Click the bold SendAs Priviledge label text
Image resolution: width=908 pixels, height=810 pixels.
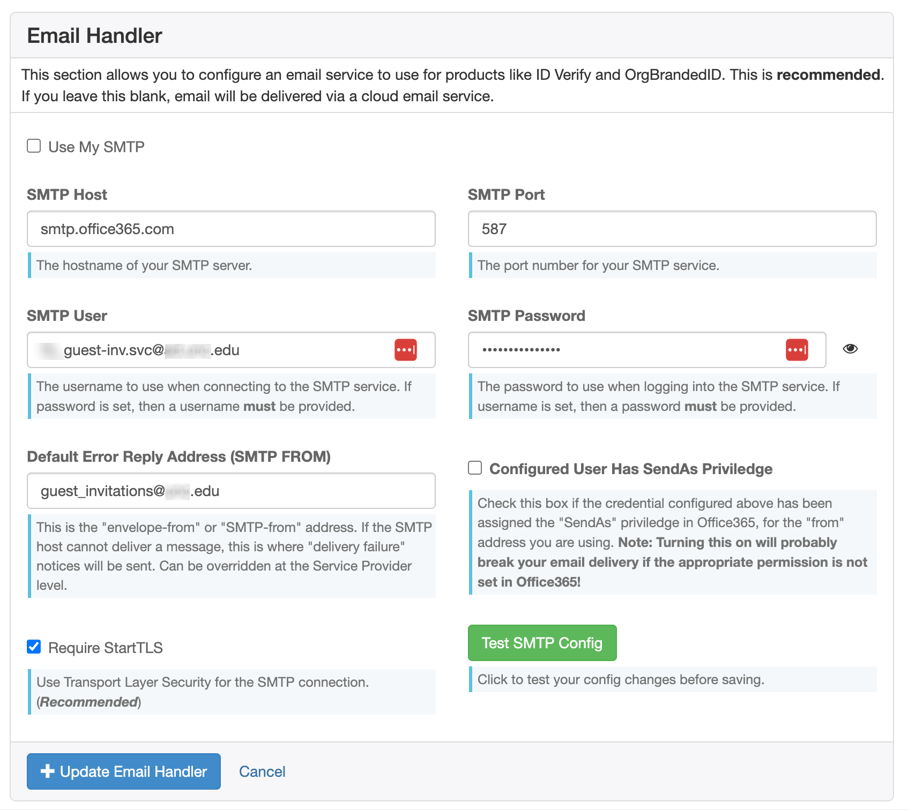pyautogui.click(x=631, y=469)
